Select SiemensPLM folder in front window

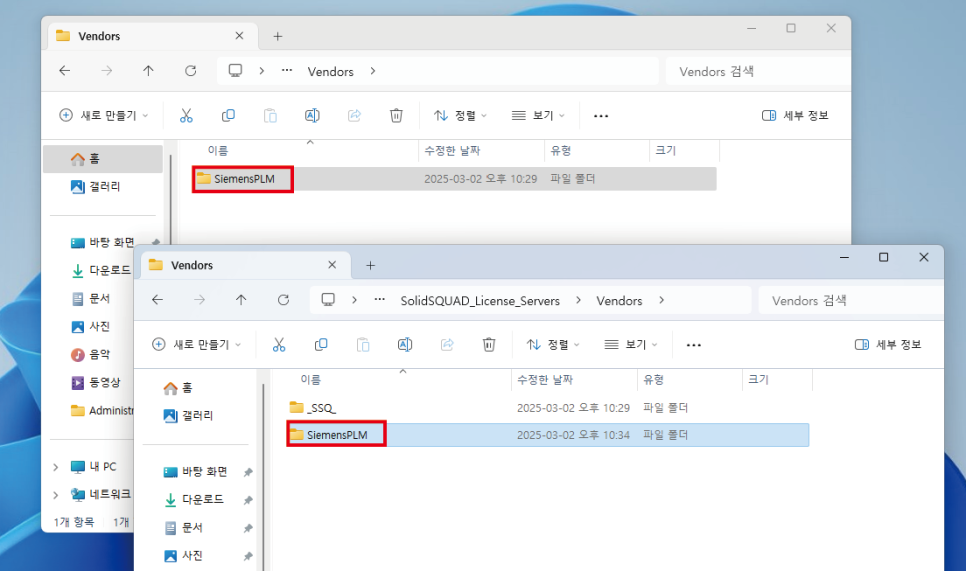pyautogui.click(x=548, y=435)
